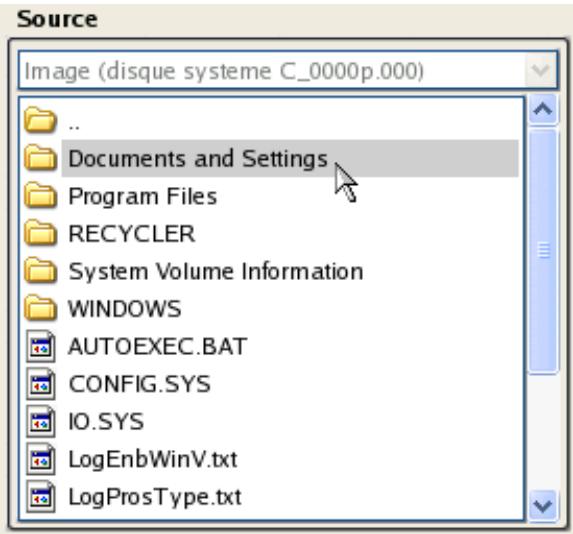This screenshot has width=573, height=534.
Task: Select the LogEnbWinV.txt file name
Action: point(153,459)
